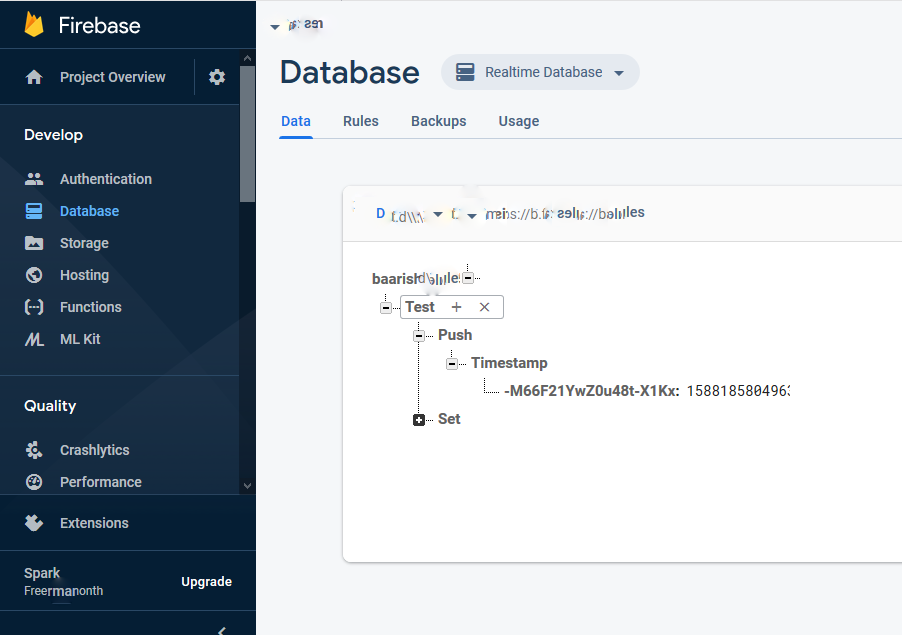Open the Realtime Database dropdown
This screenshot has width=902, height=635.
[540, 72]
